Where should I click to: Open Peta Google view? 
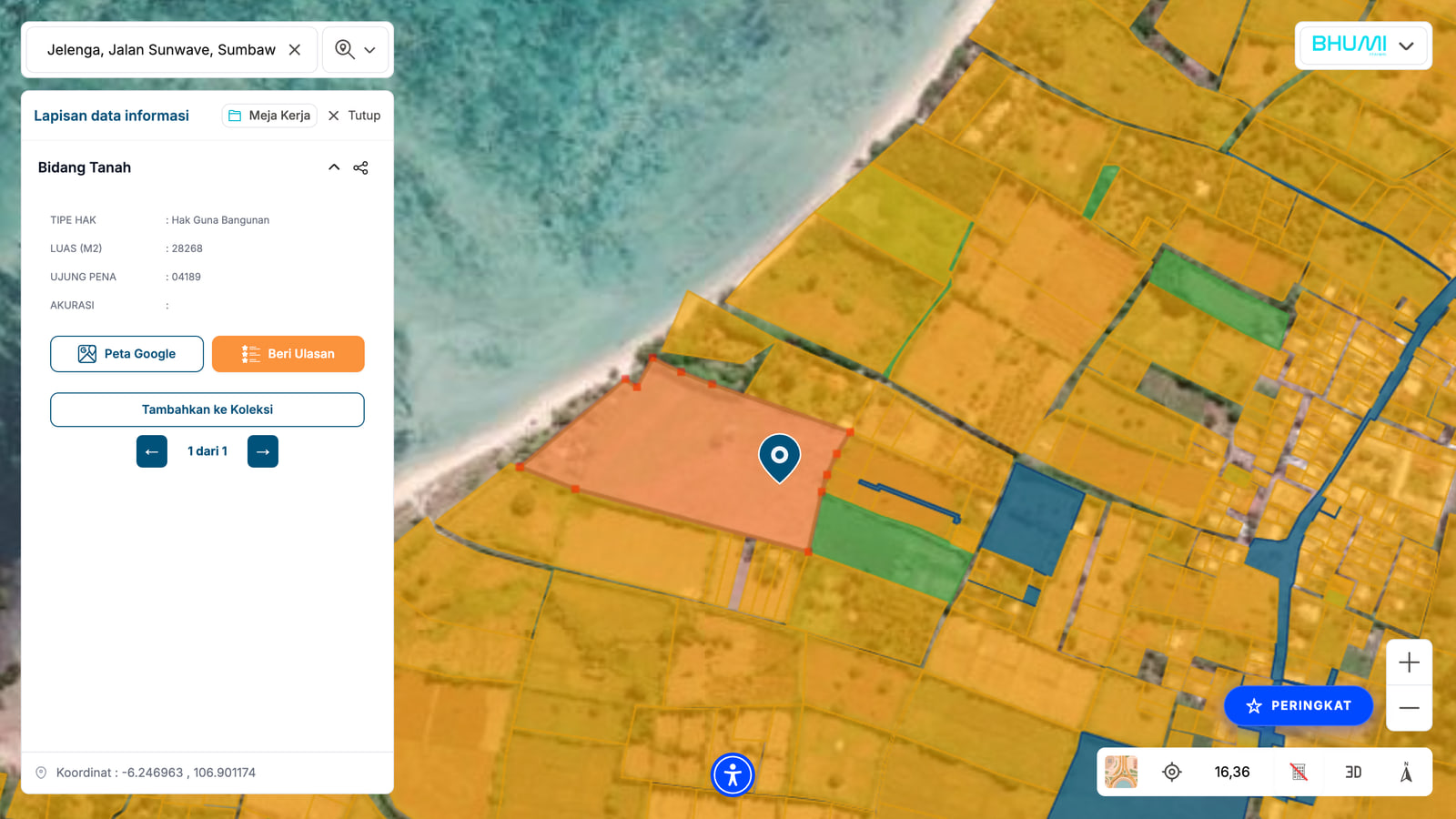point(126,354)
